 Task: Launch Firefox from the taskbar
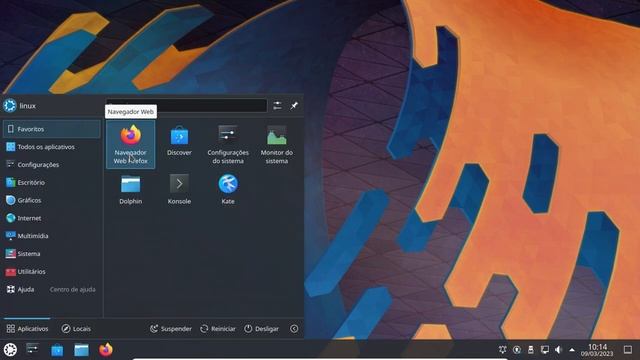point(106,350)
